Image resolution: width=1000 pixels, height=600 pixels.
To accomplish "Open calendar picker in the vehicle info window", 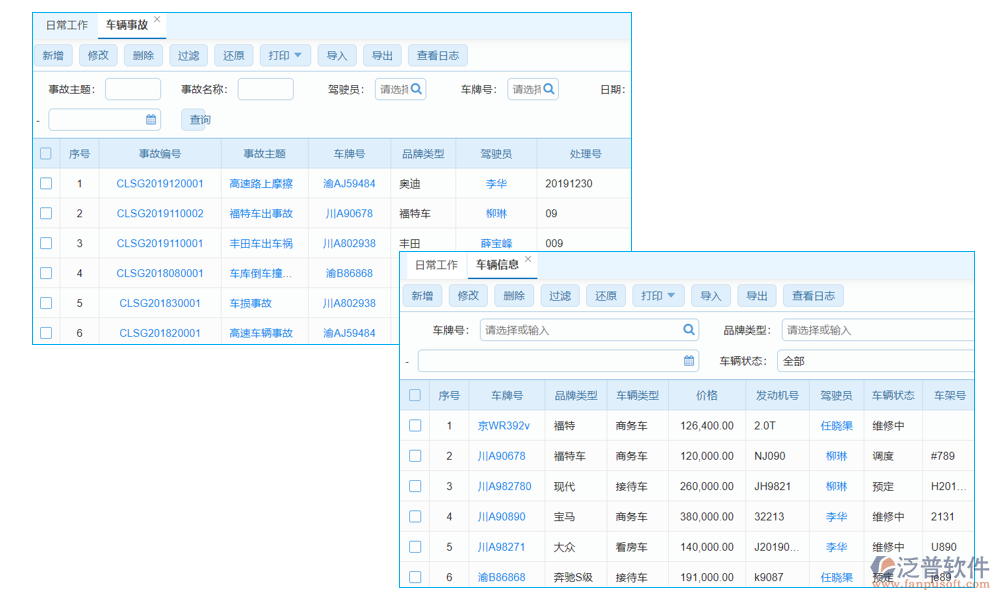I will tap(686, 360).
